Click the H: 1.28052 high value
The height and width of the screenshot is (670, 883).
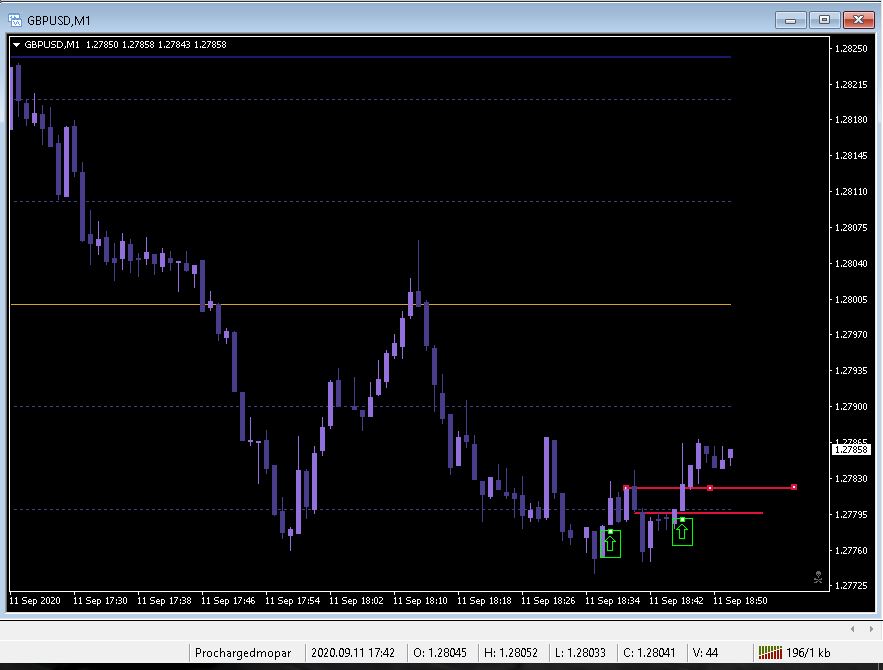pos(511,653)
